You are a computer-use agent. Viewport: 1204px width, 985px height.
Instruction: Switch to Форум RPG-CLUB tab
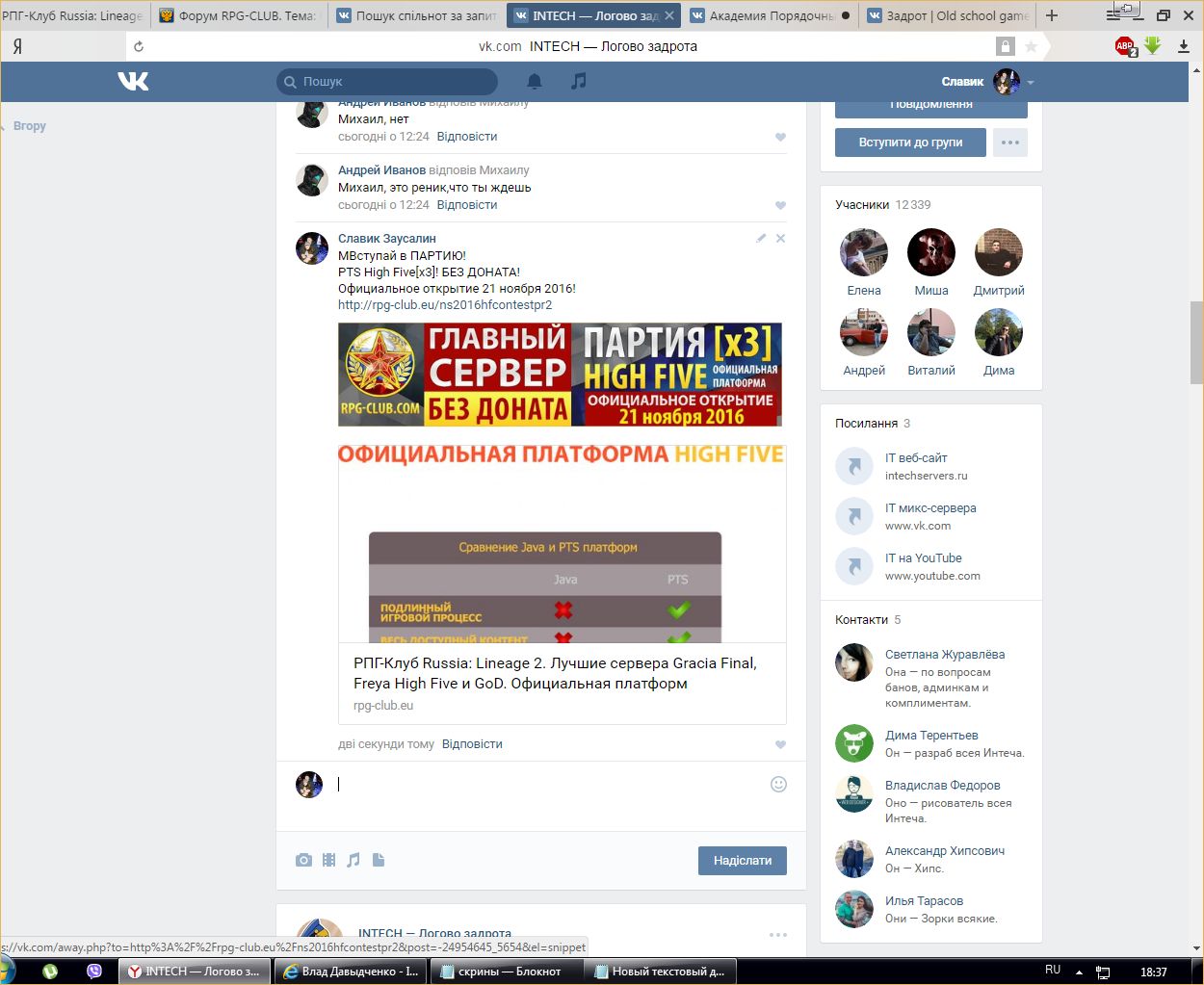click(x=238, y=15)
